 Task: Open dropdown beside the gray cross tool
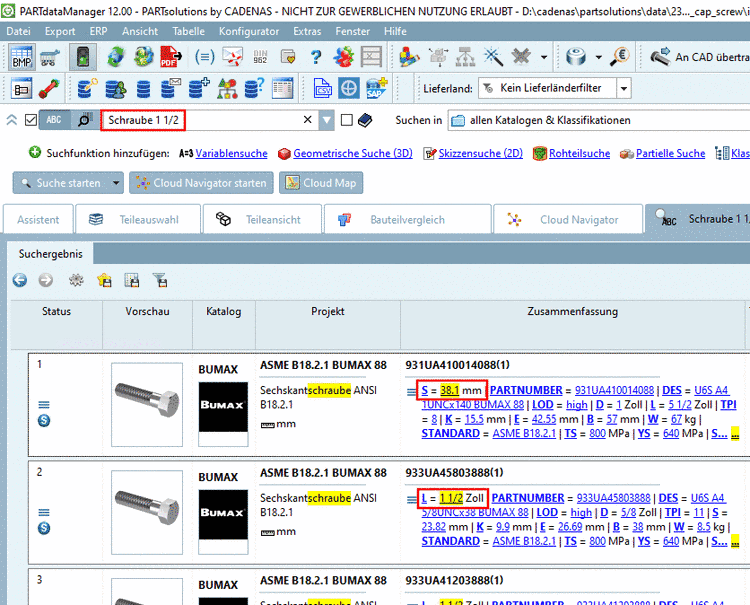[x=544, y=57]
